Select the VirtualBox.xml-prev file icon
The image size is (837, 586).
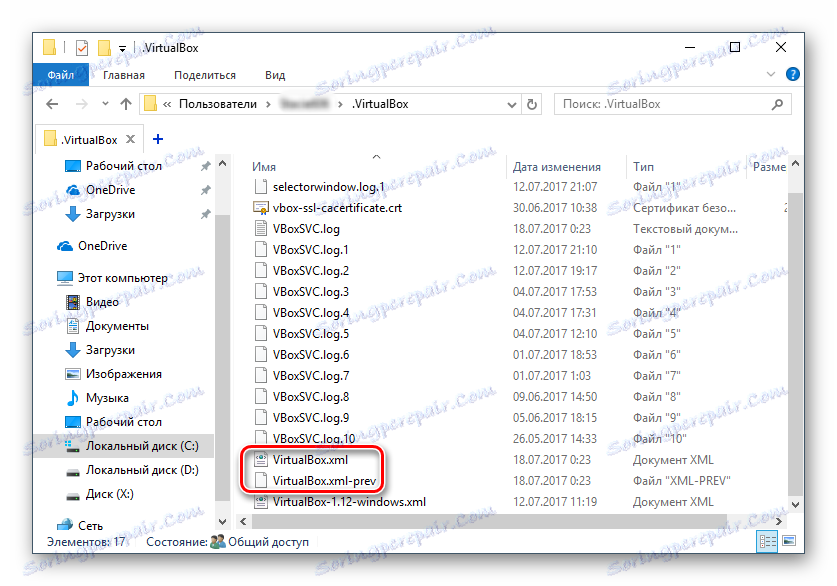click(260, 480)
